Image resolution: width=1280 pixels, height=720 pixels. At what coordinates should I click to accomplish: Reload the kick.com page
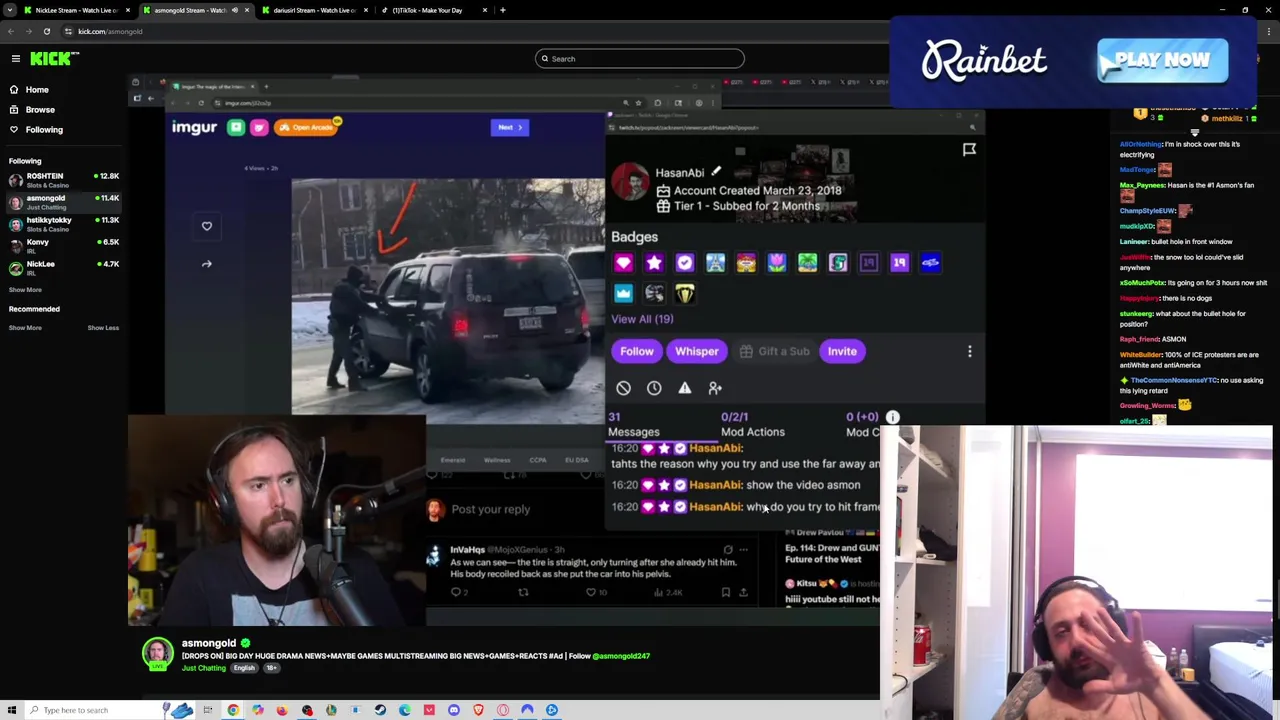point(47,31)
